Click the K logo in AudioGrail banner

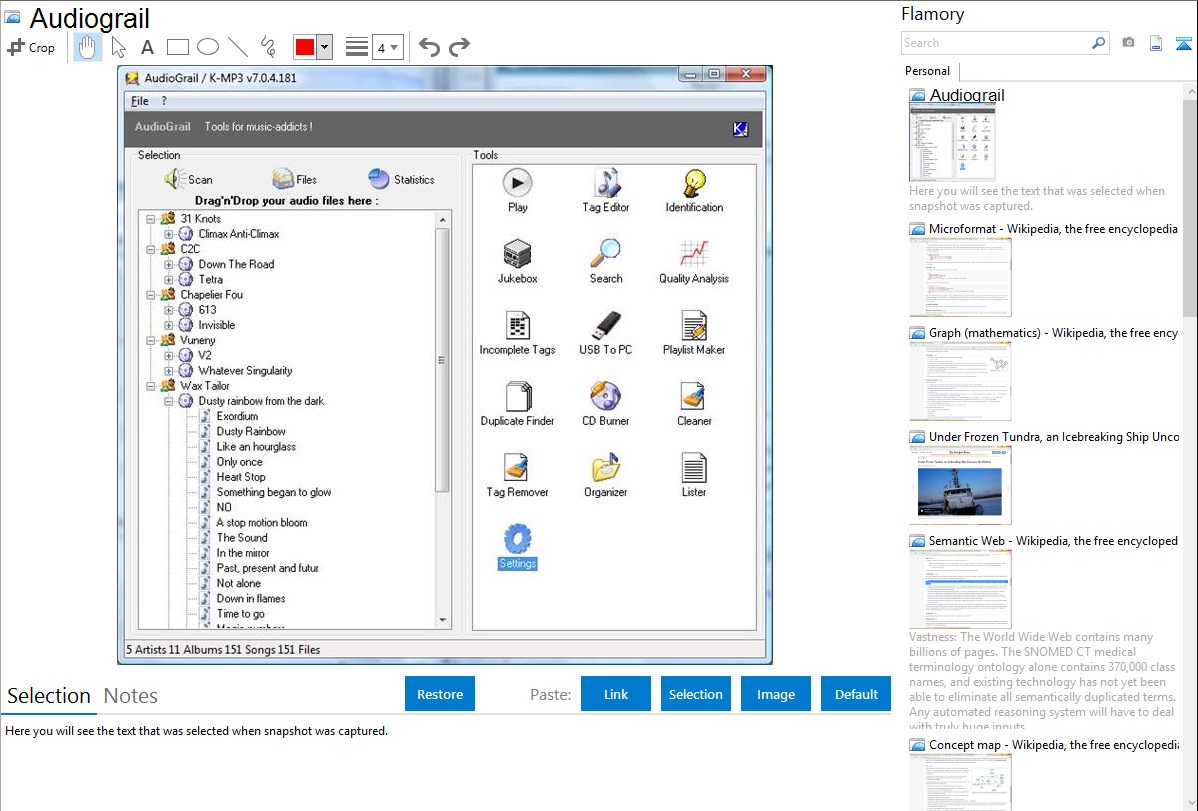(740, 129)
